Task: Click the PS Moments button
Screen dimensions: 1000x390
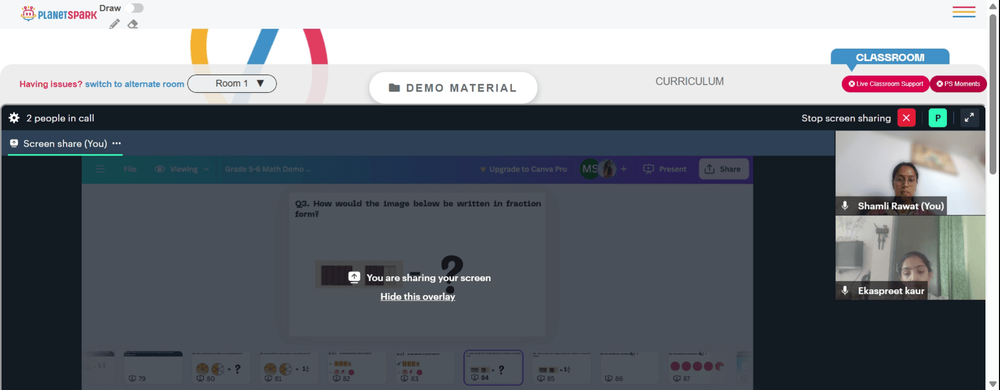Action: coord(958,84)
